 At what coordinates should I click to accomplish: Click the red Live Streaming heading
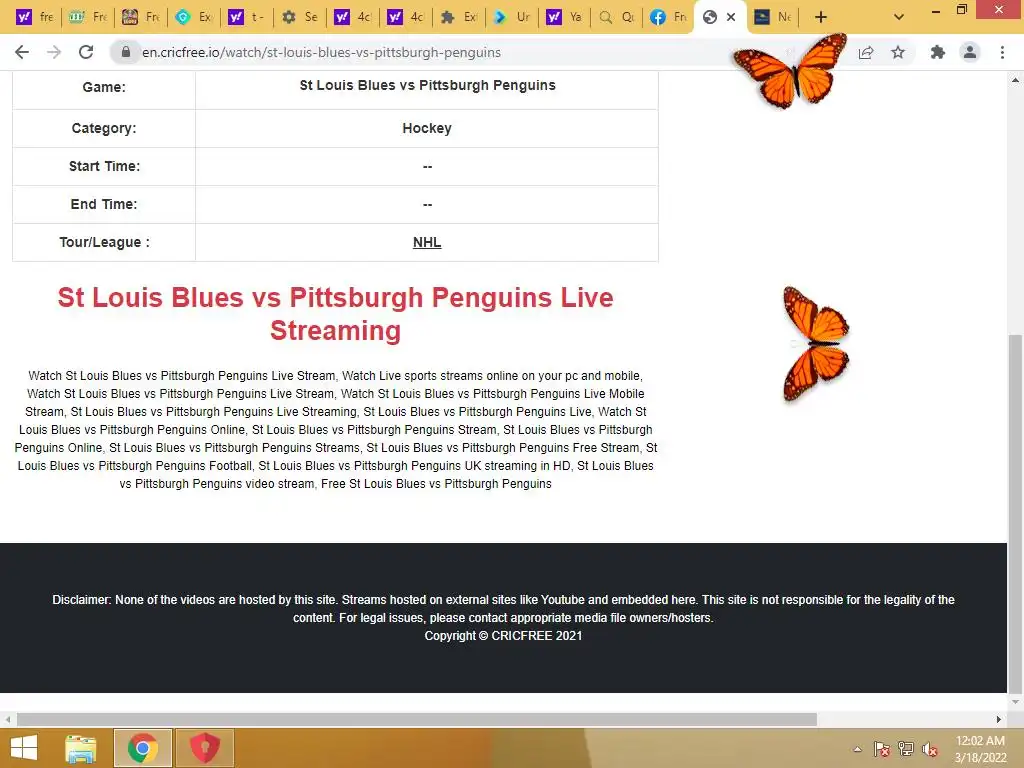tap(336, 313)
